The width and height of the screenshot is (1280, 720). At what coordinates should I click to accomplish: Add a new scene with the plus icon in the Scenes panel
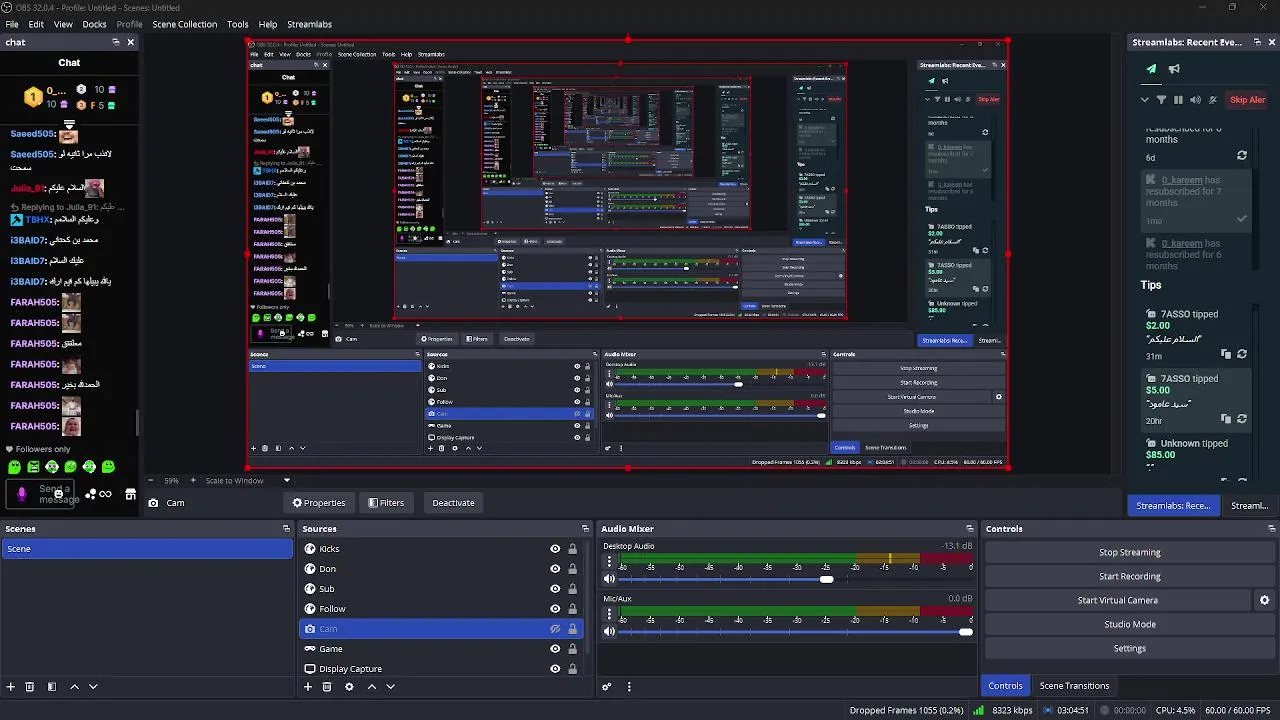pyautogui.click(x=10, y=687)
